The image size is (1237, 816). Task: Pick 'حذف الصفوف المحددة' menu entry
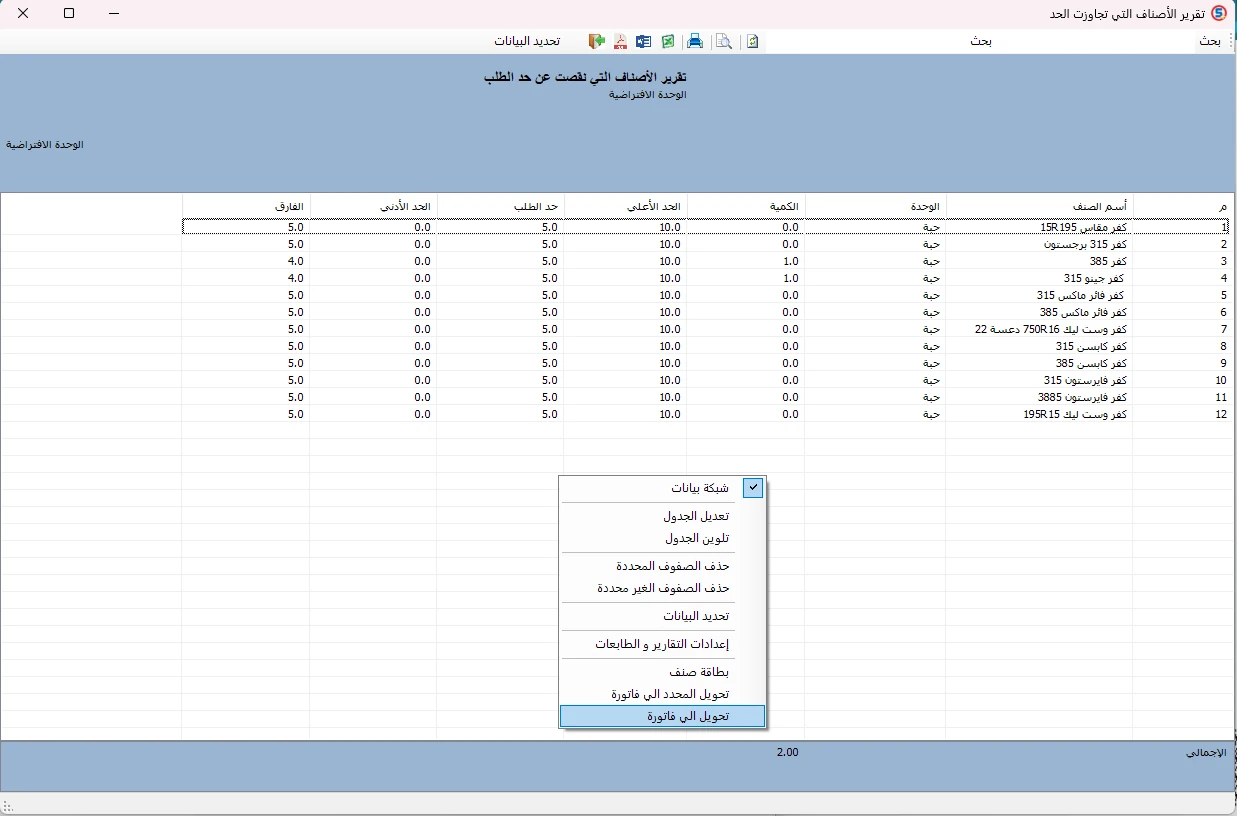[663, 566]
